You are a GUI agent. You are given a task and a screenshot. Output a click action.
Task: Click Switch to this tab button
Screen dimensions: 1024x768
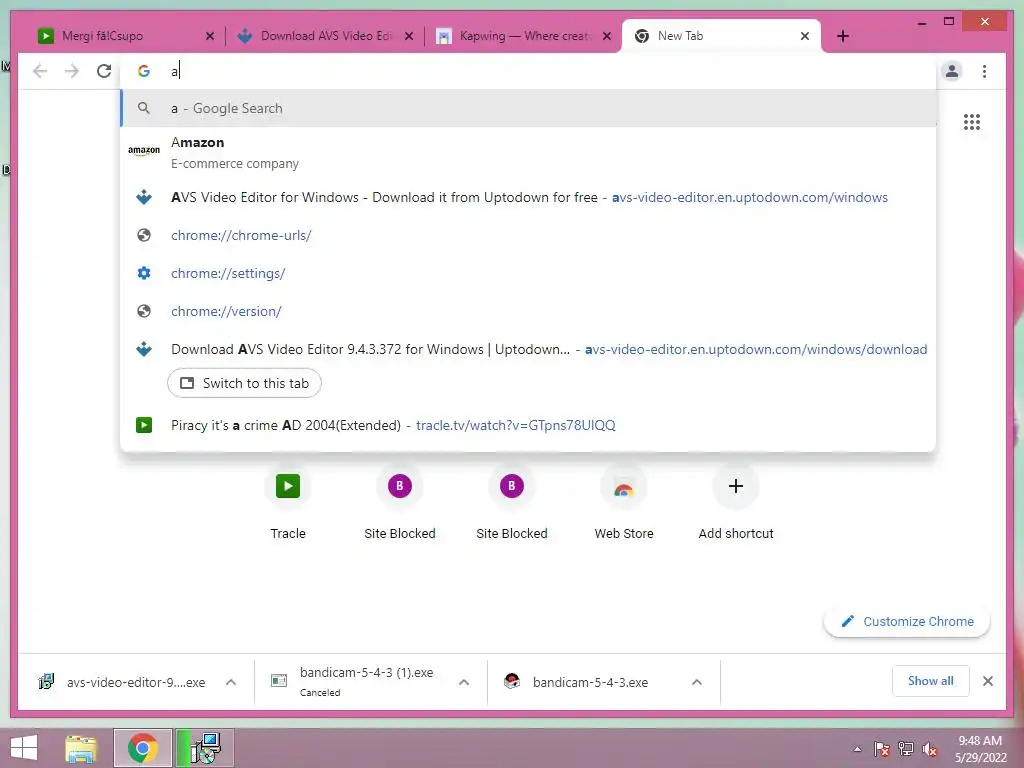[x=244, y=383]
